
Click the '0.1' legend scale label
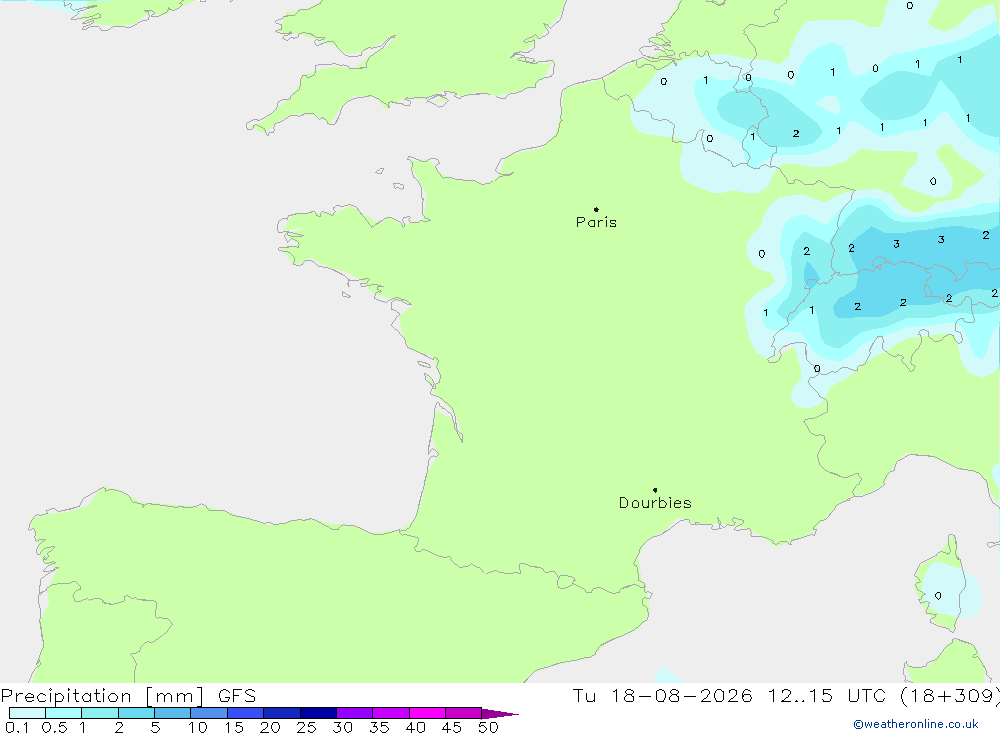pos(17,727)
